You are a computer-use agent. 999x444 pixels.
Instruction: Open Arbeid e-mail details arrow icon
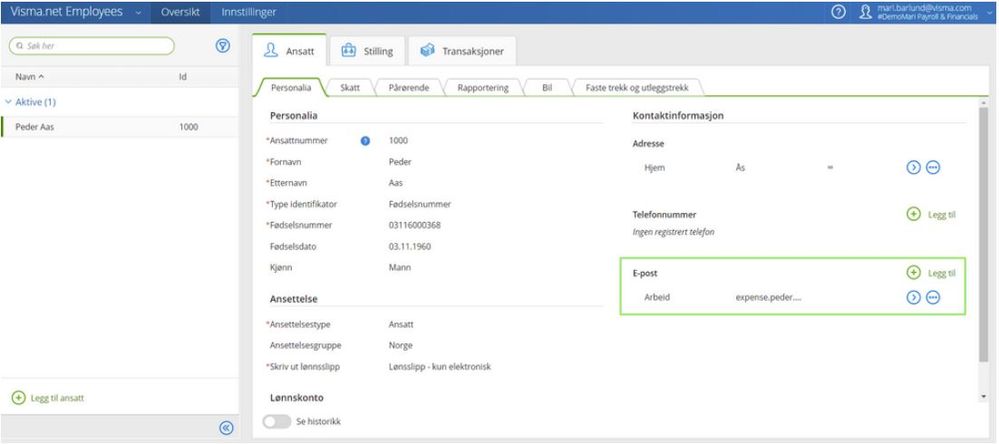[x=914, y=297]
